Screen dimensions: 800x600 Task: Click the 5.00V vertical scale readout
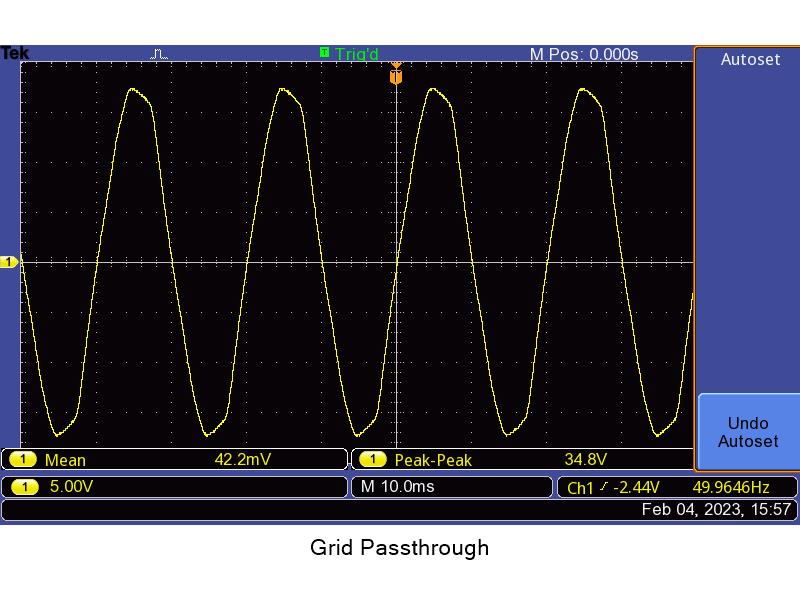pos(71,486)
